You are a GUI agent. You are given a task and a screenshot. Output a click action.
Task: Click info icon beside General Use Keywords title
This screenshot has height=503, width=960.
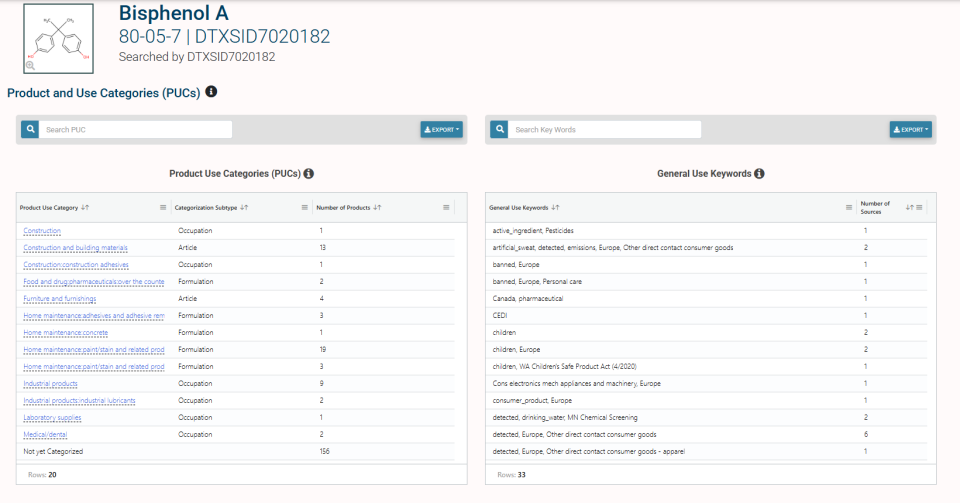coord(759,173)
